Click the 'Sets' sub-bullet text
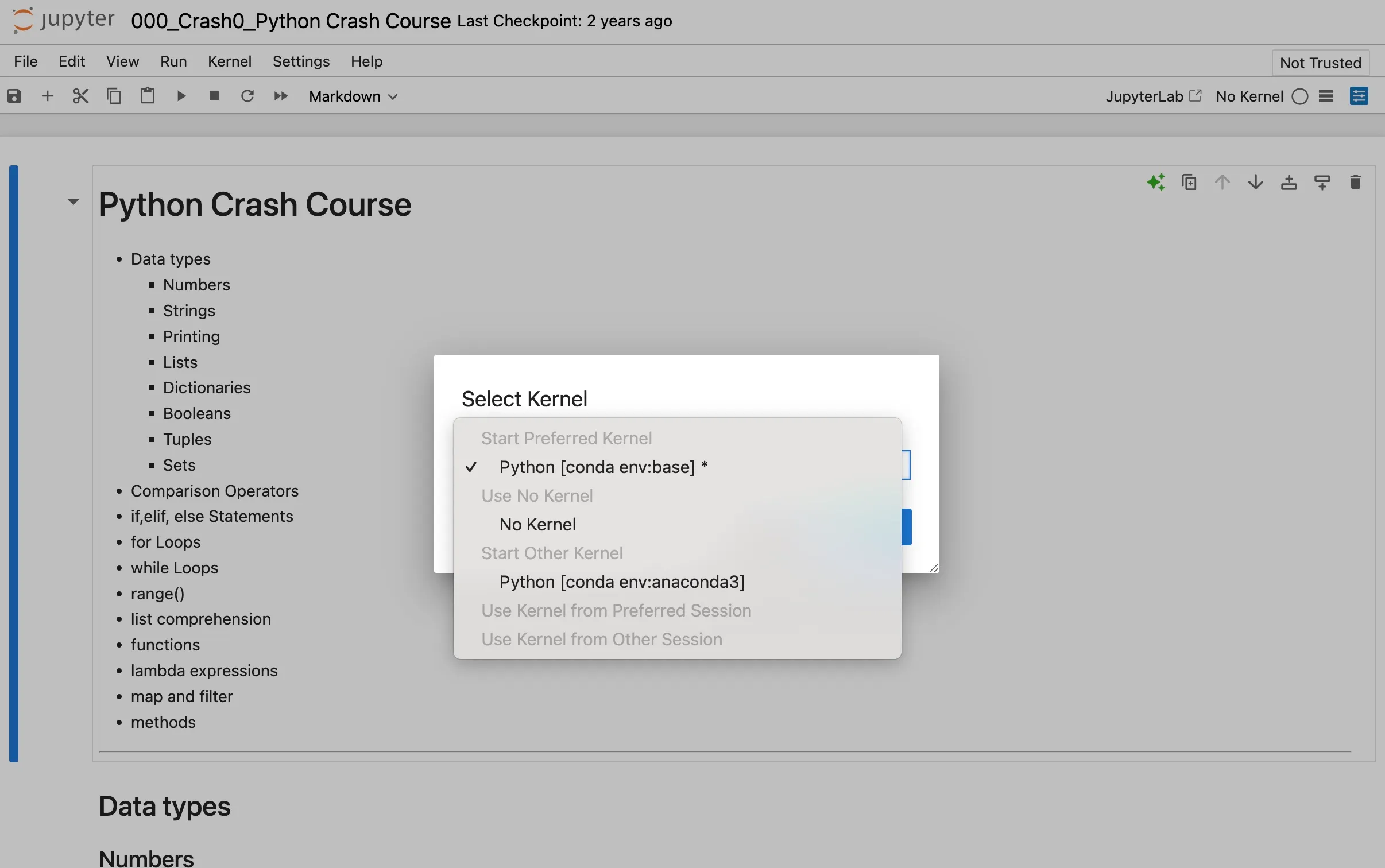Image resolution: width=1385 pixels, height=868 pixels. coord(179,465)
